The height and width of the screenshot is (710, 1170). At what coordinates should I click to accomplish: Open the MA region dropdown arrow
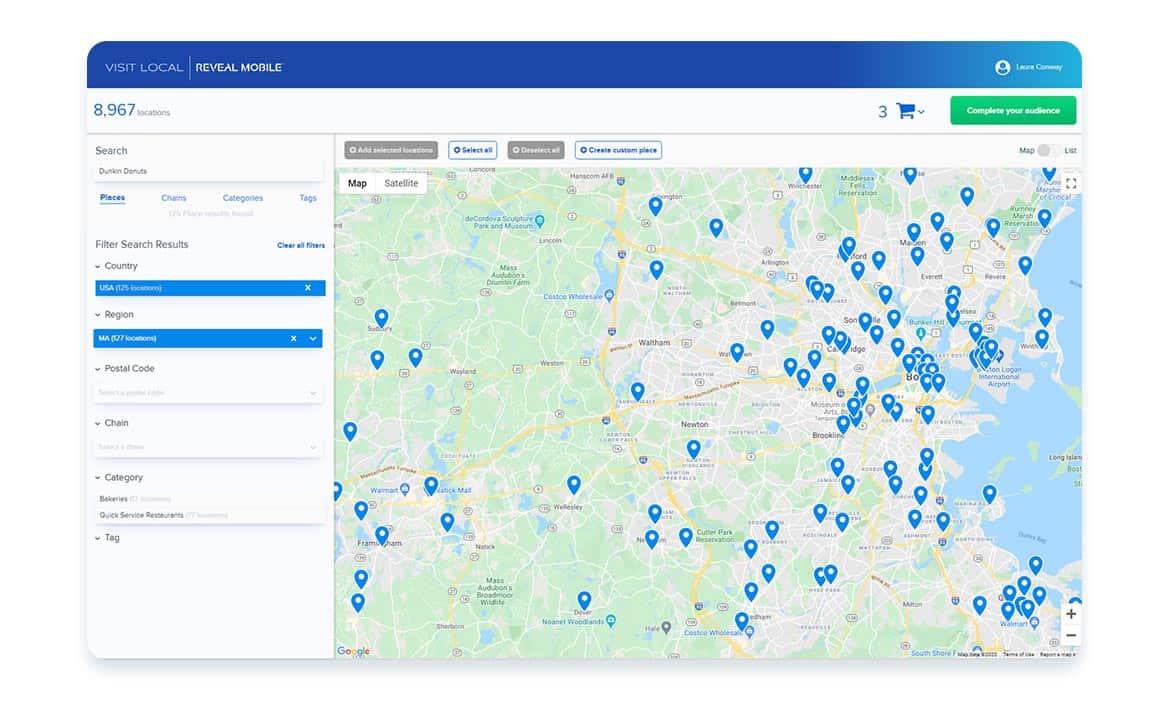point(313,339)
